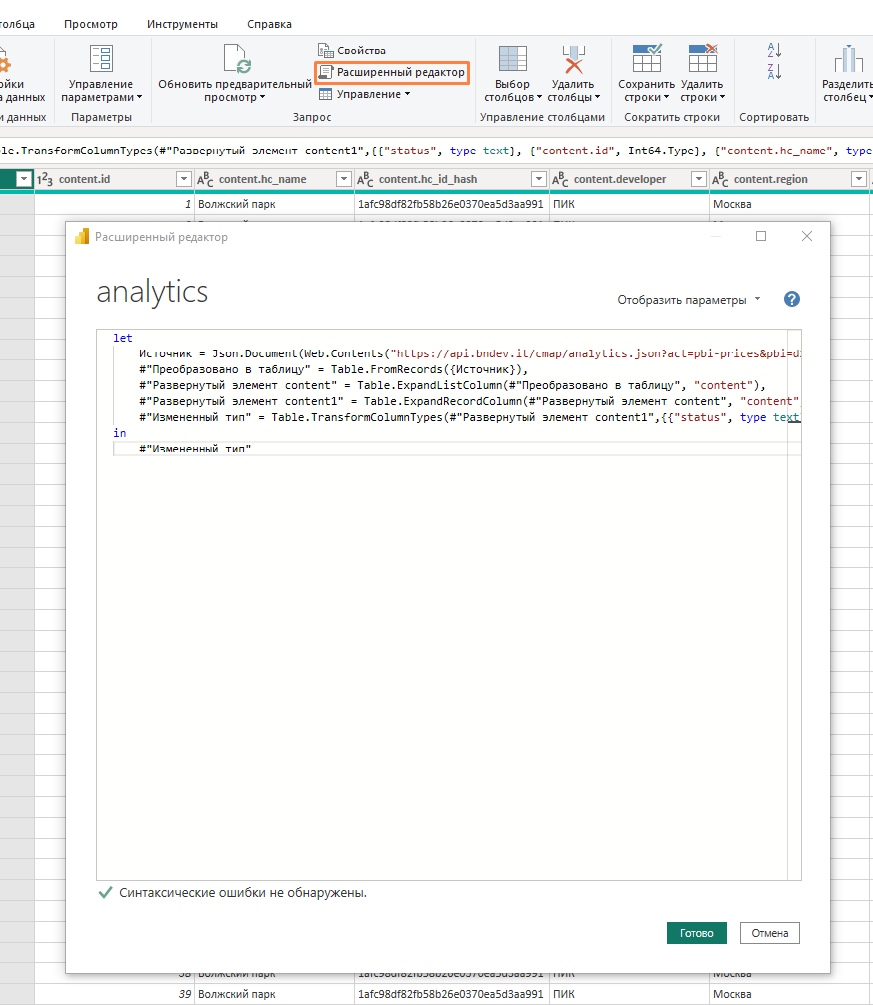
Task: Click the content.developer text type icon
Action: click(x=560, y=179)
